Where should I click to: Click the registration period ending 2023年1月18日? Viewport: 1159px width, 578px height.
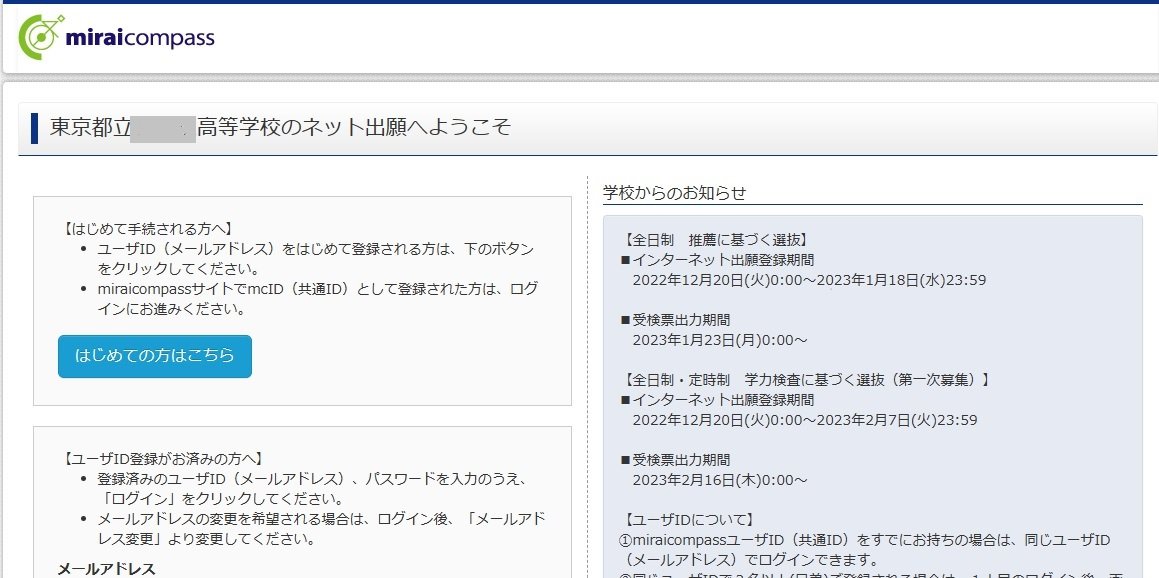point(809,280)
